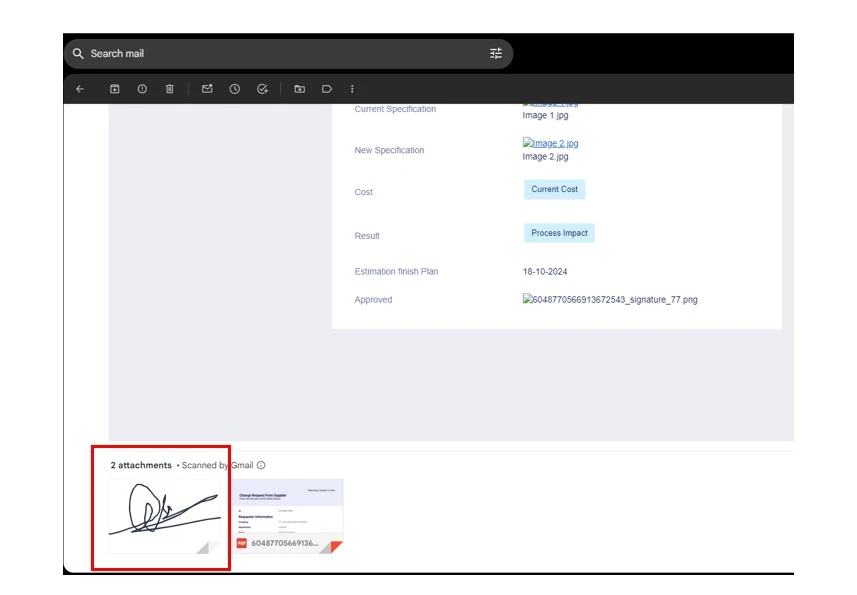The height and width of the screenshot is (595, 857).
Task: Select the Archive icon in the toolbar
Action: pos(114,88)
